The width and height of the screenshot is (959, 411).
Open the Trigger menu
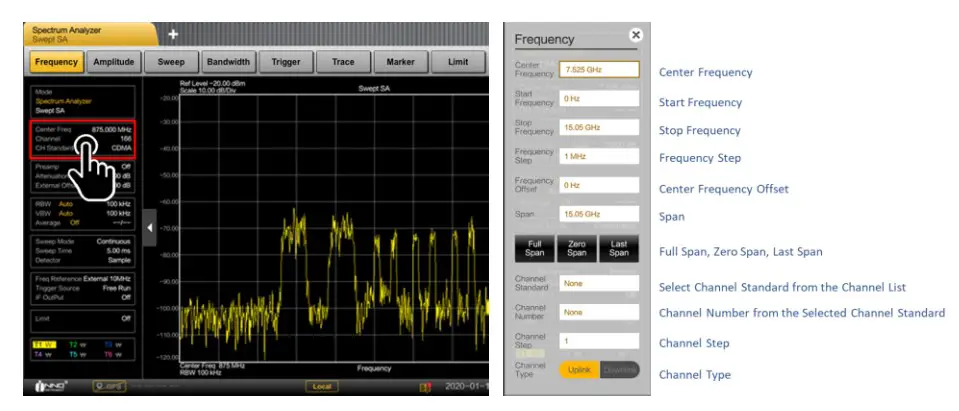tap(286, 62)
